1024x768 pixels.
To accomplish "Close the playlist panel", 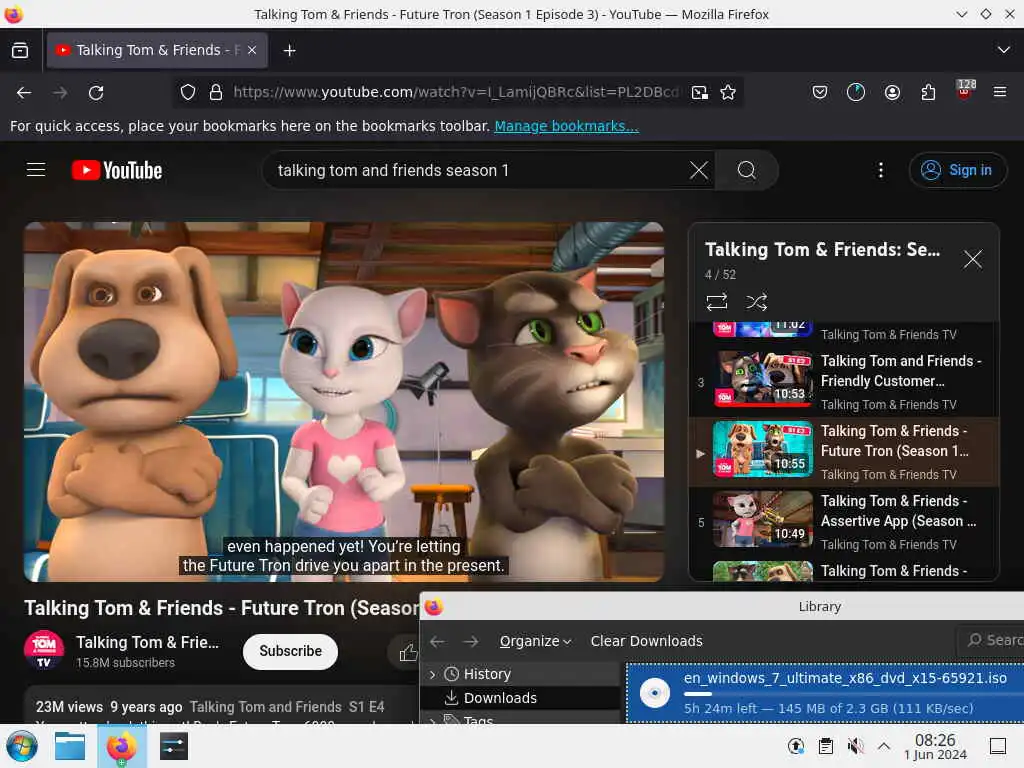I will pyautogui.click(x=972, y=259).
